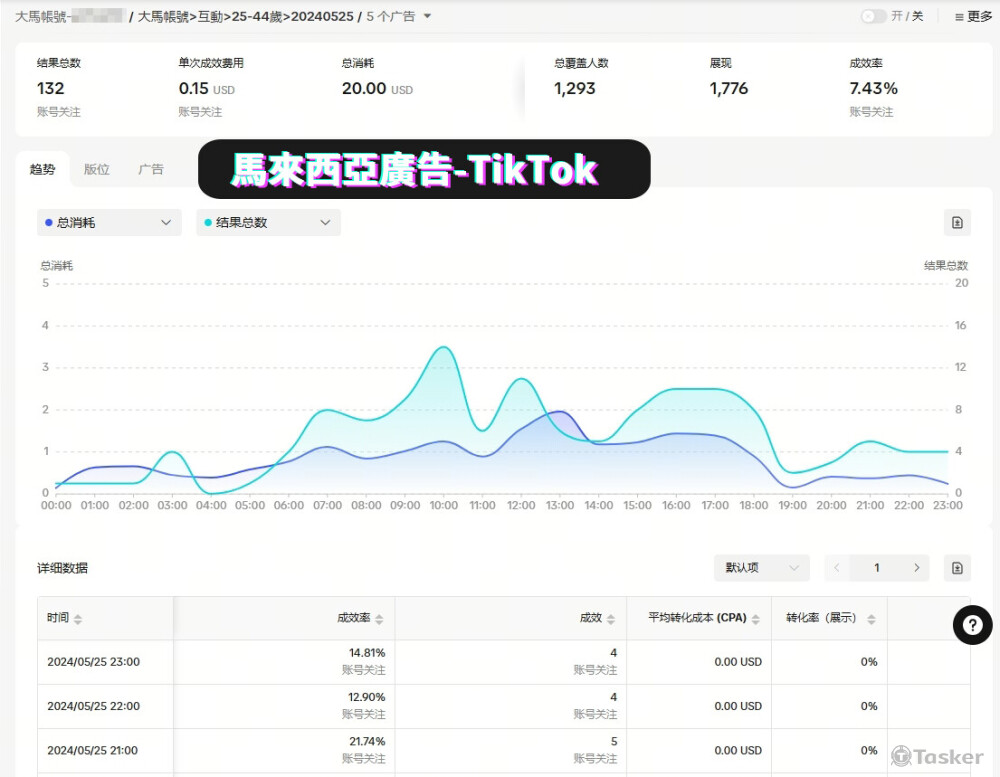This screenshot has width=1000, height=777.
Task: Export the trend chart data
Action: click(x=957, y=223)
